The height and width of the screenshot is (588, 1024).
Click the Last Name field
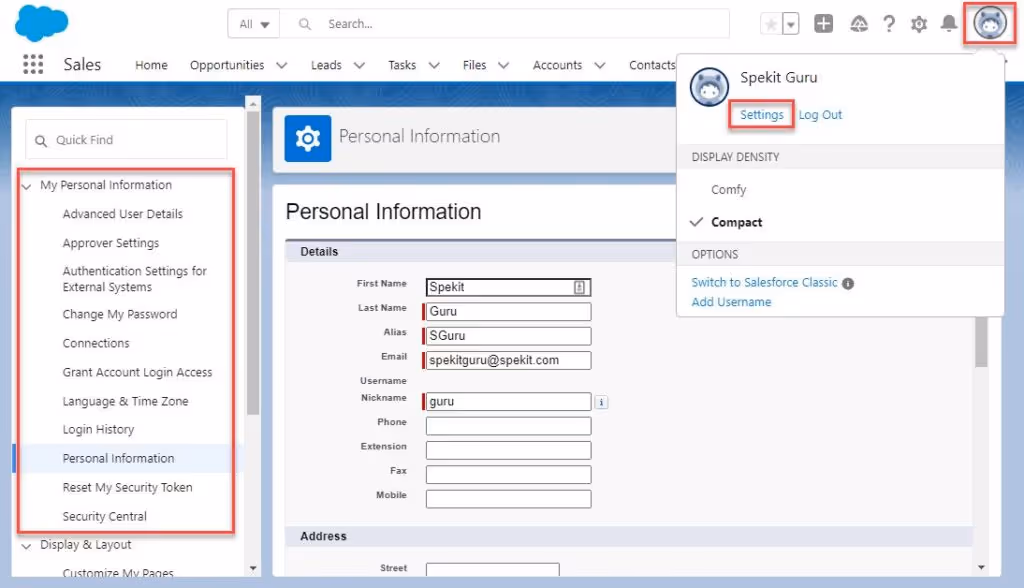pos(508,312)
